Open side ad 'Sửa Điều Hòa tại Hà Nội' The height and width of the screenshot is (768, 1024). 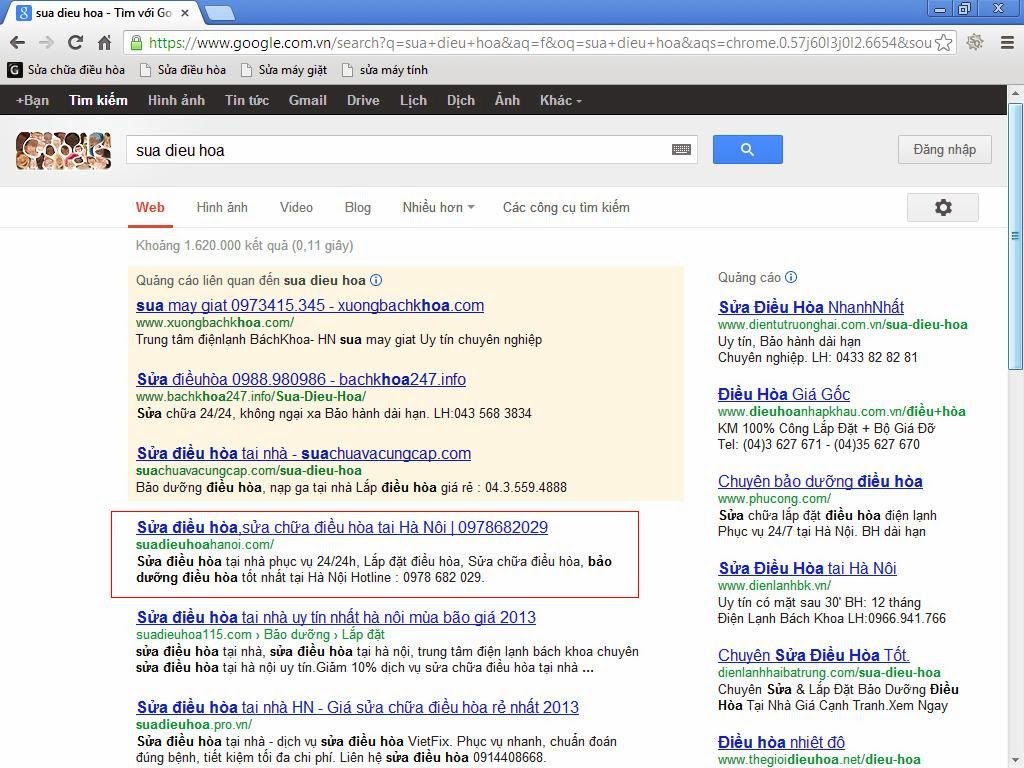(808, 568)
